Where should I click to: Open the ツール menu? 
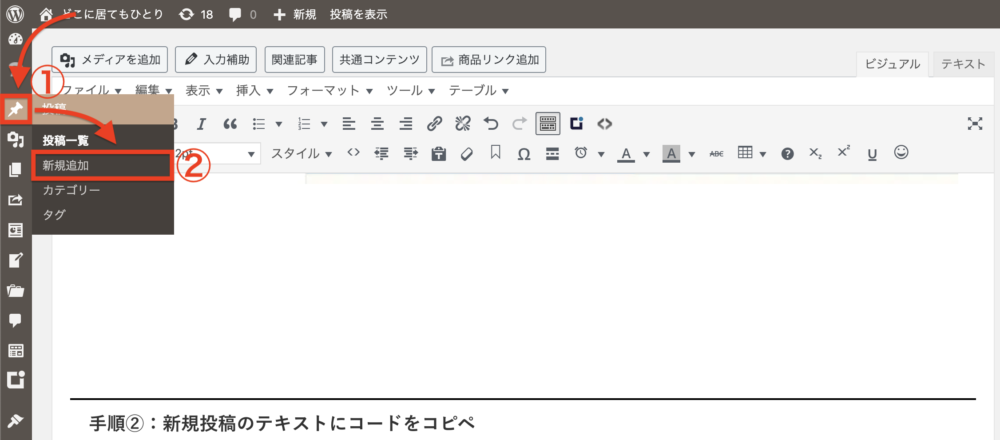[x=411, y=91]
